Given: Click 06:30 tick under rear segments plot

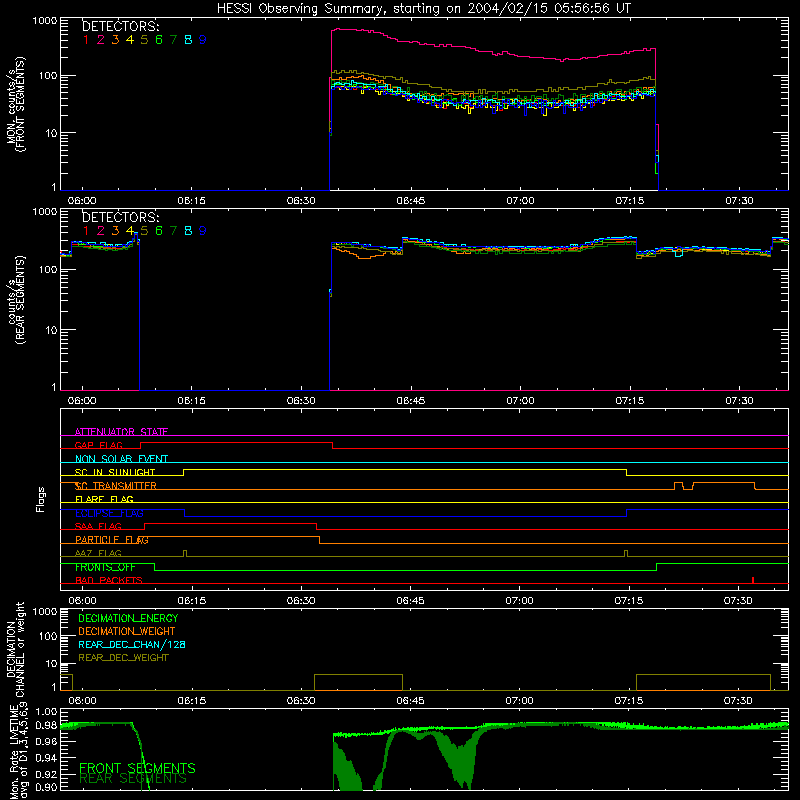Looking at the screenshot, I should [301, 401].
